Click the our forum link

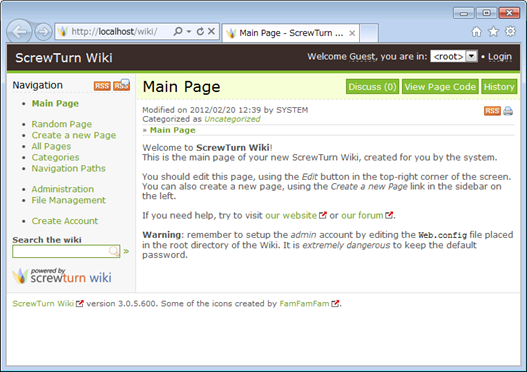[x=362, y=215]
